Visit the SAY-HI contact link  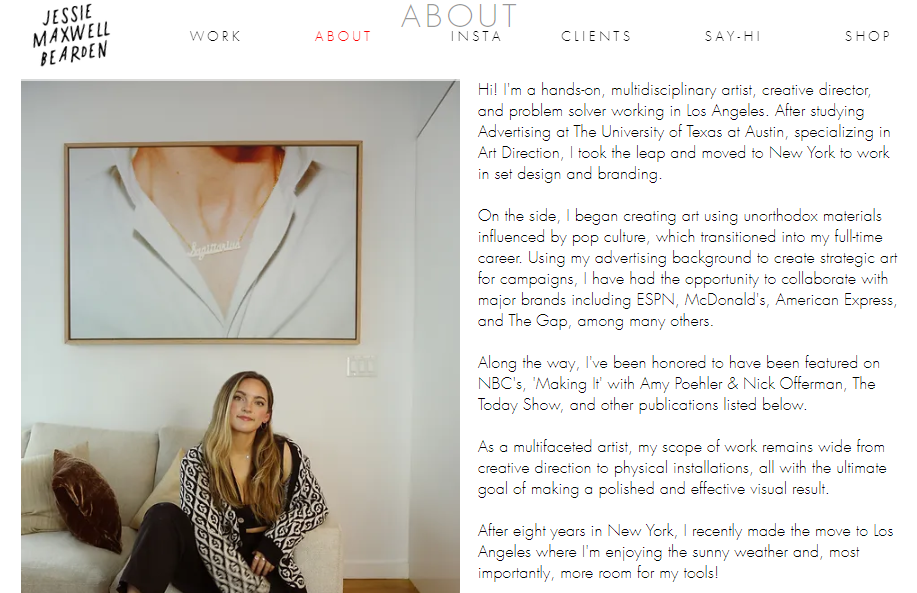(x=733, y=36)
